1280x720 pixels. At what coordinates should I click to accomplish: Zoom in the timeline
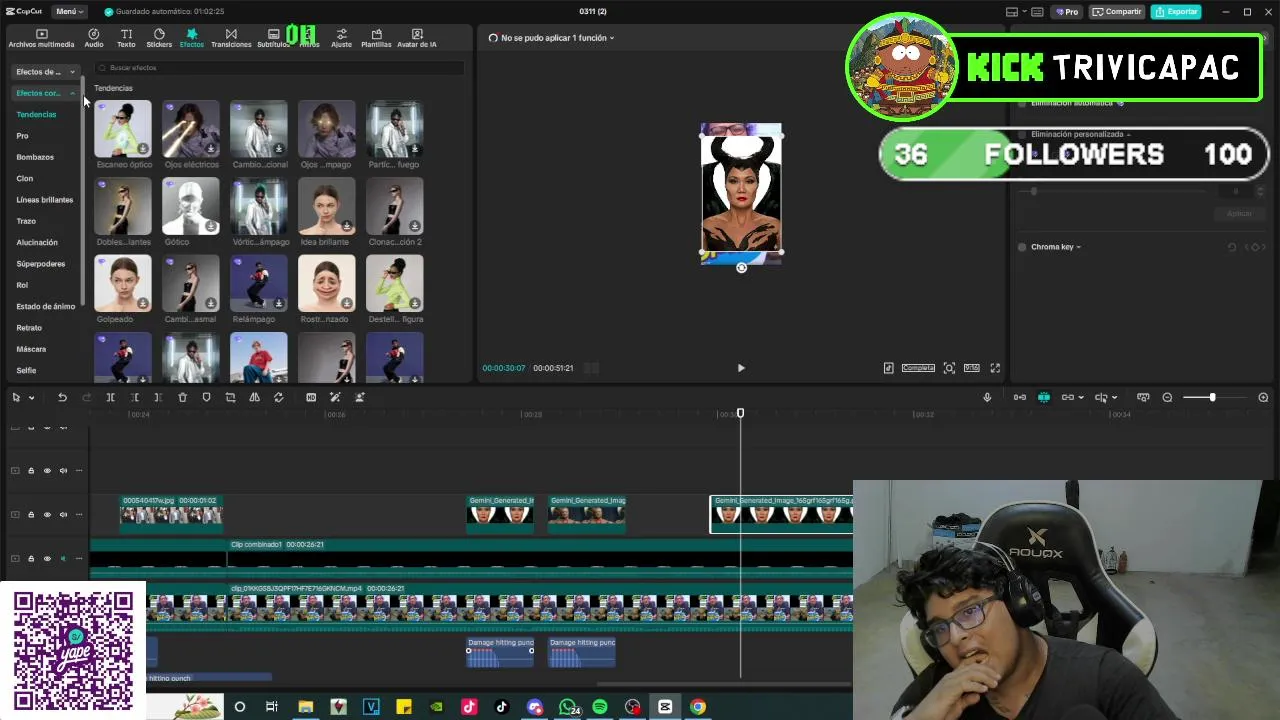pos(1263,397)
